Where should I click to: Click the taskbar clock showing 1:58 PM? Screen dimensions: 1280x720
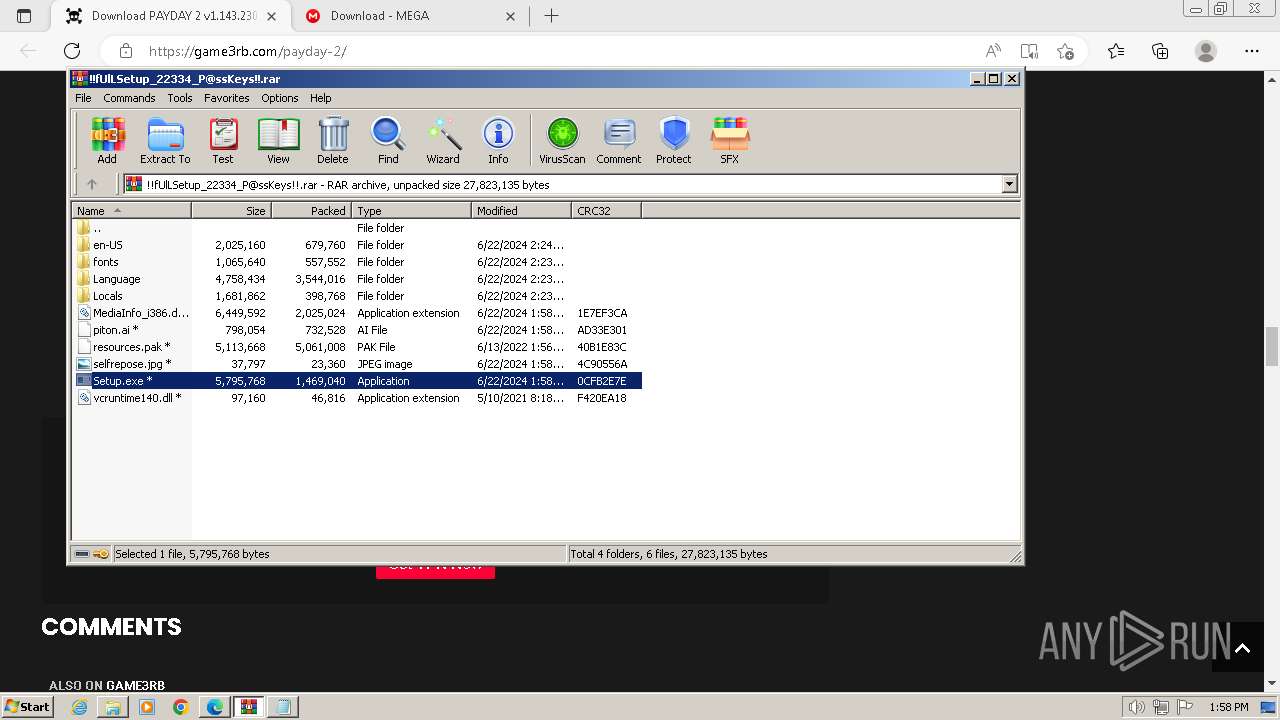pos(1229,707)
